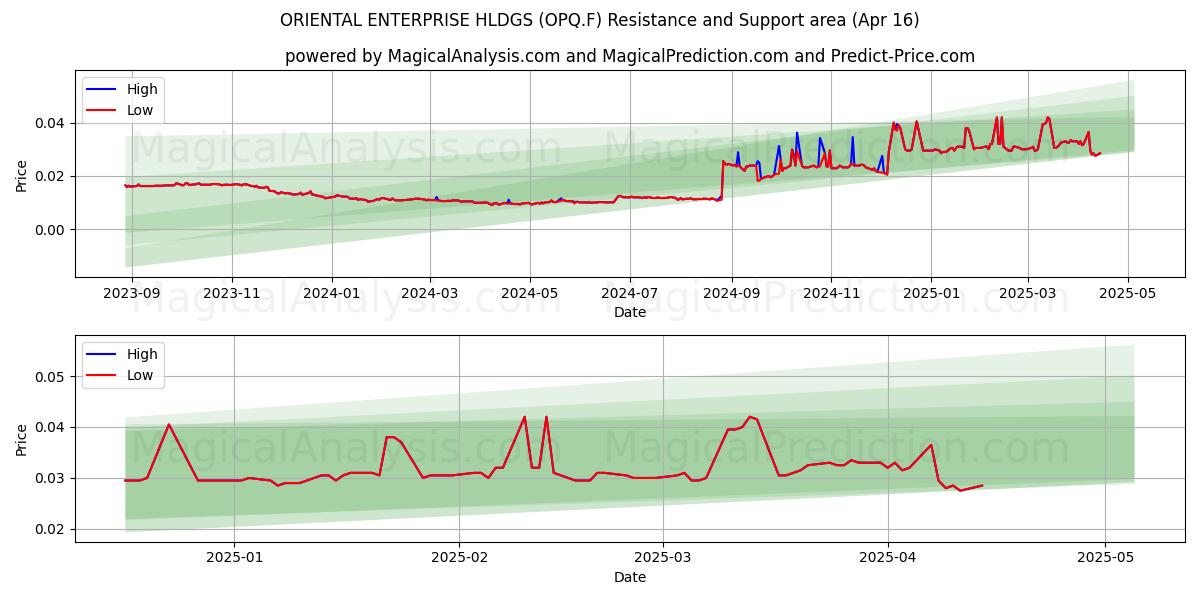Screen dimensions: 1200x600
Task: Click the 2025-02 tick label on bottom chart
Action: click(459, 559)
